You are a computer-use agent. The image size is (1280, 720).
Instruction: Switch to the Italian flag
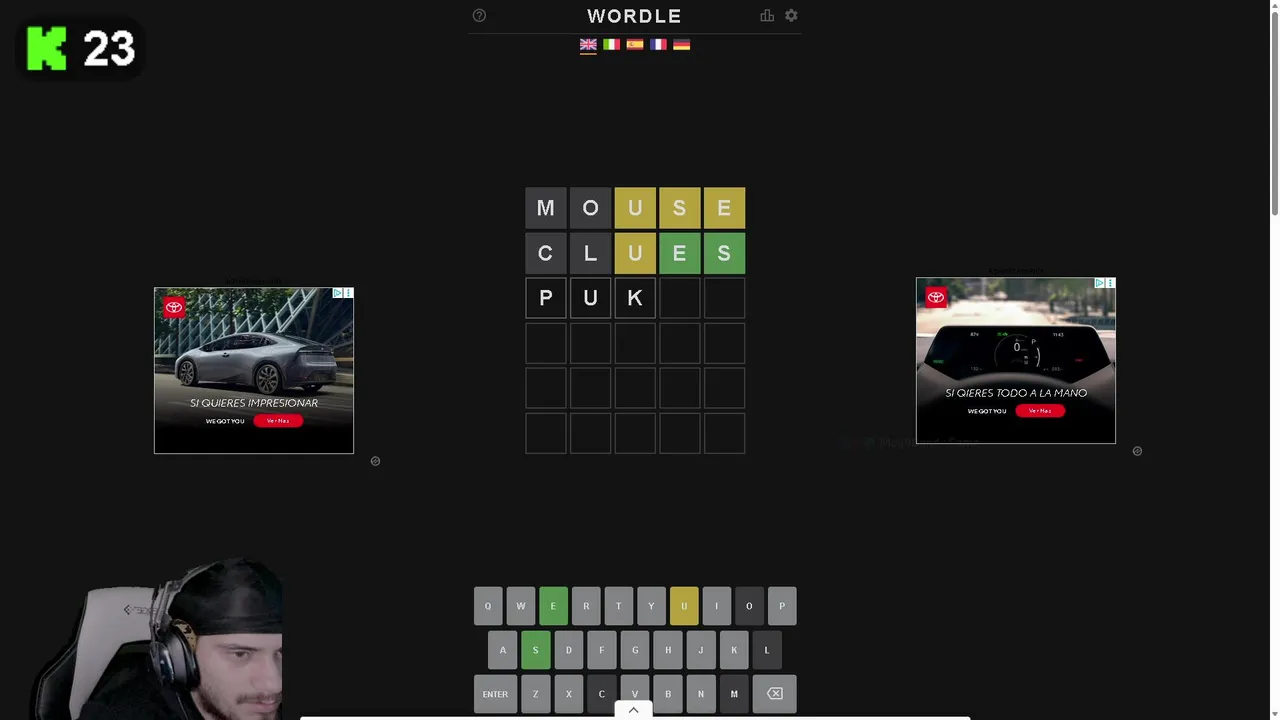click(611, 44)
